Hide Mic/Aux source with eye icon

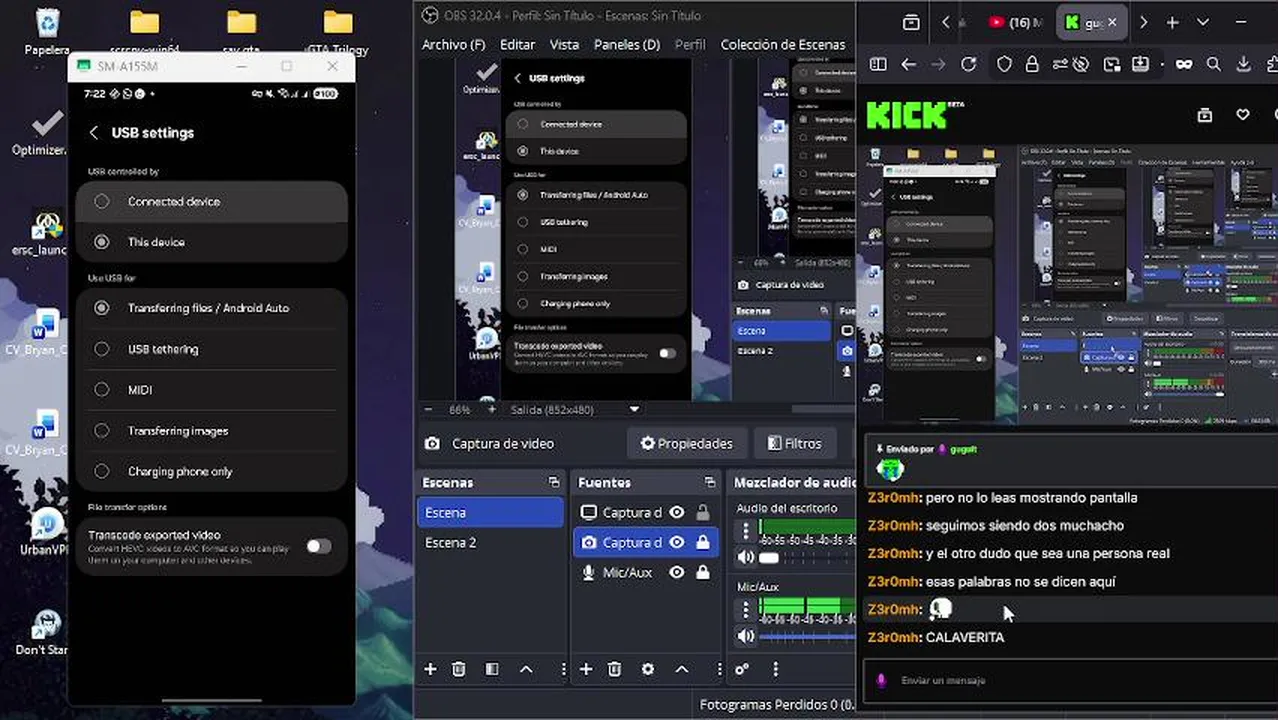[x=677, y=572]
